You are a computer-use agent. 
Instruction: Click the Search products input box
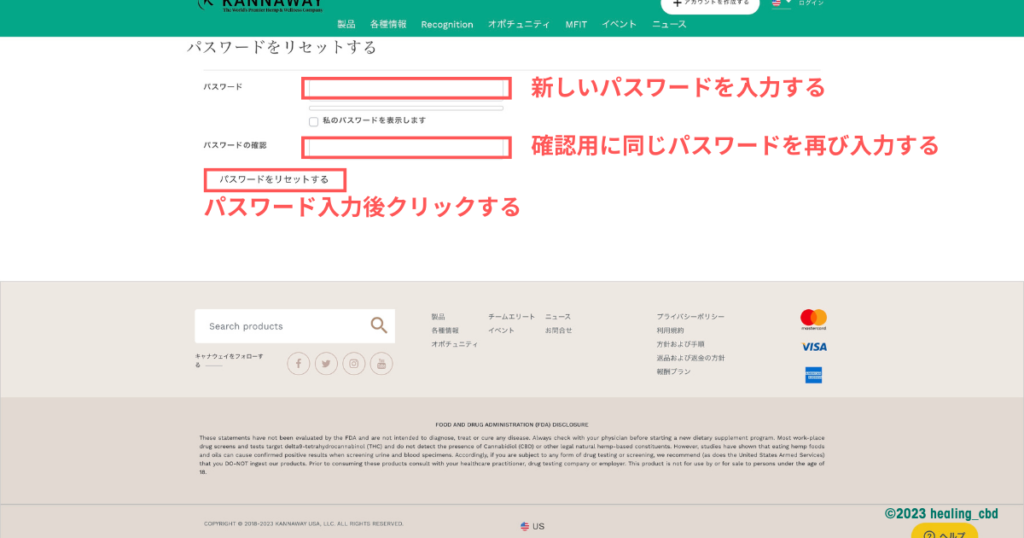pos(280,326)
